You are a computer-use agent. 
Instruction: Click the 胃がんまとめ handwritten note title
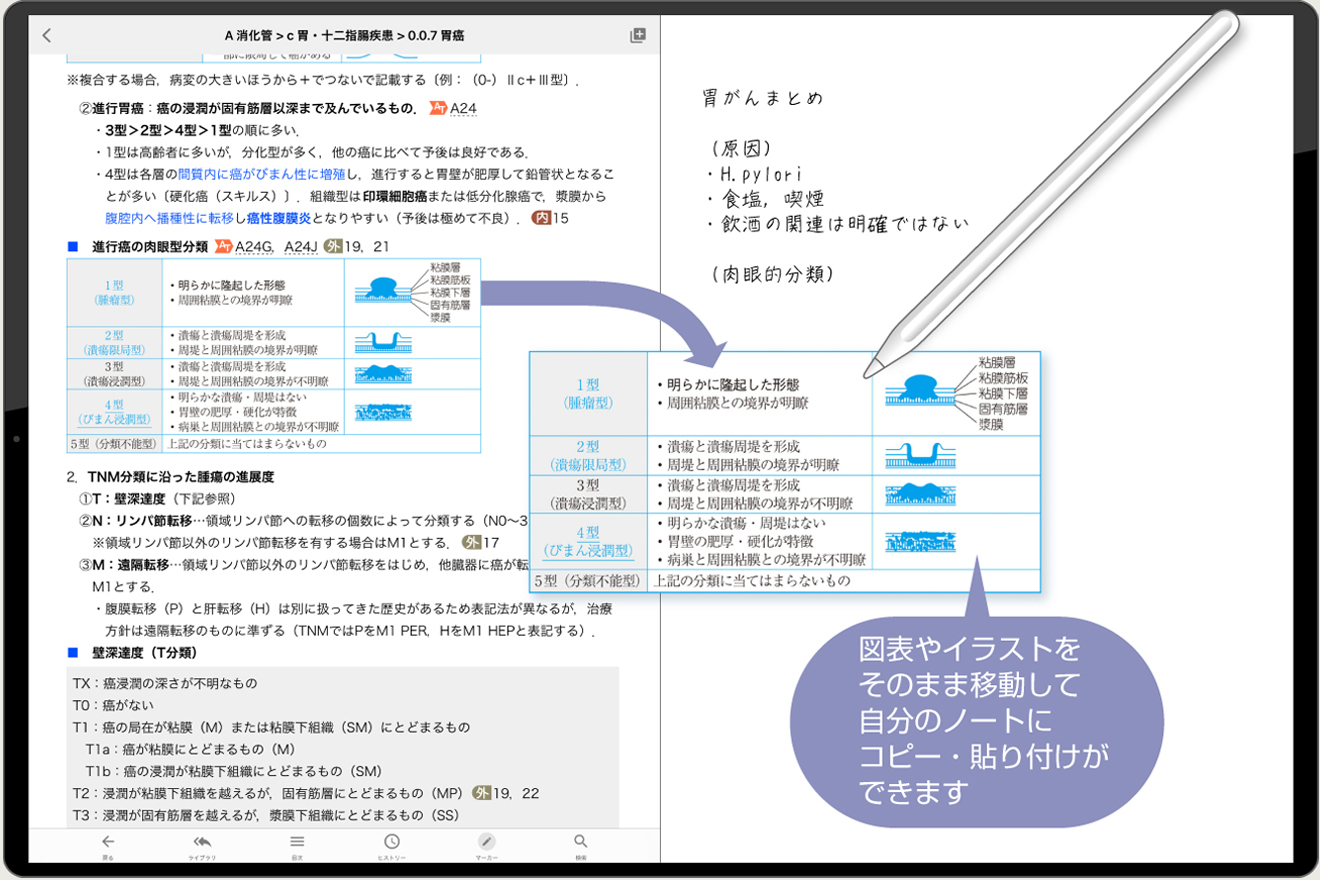click(764, 98)
